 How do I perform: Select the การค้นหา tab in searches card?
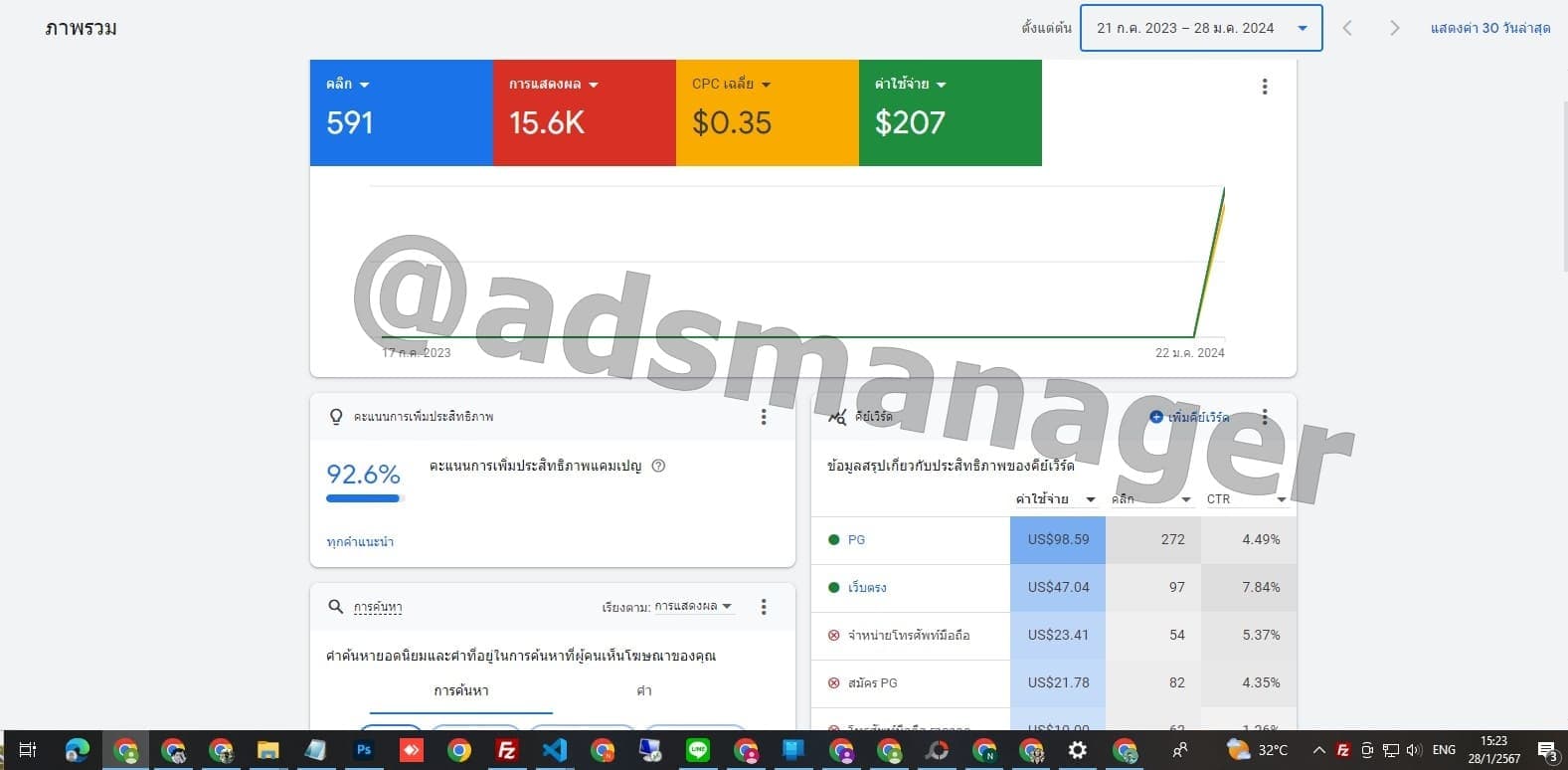(460, 690)
